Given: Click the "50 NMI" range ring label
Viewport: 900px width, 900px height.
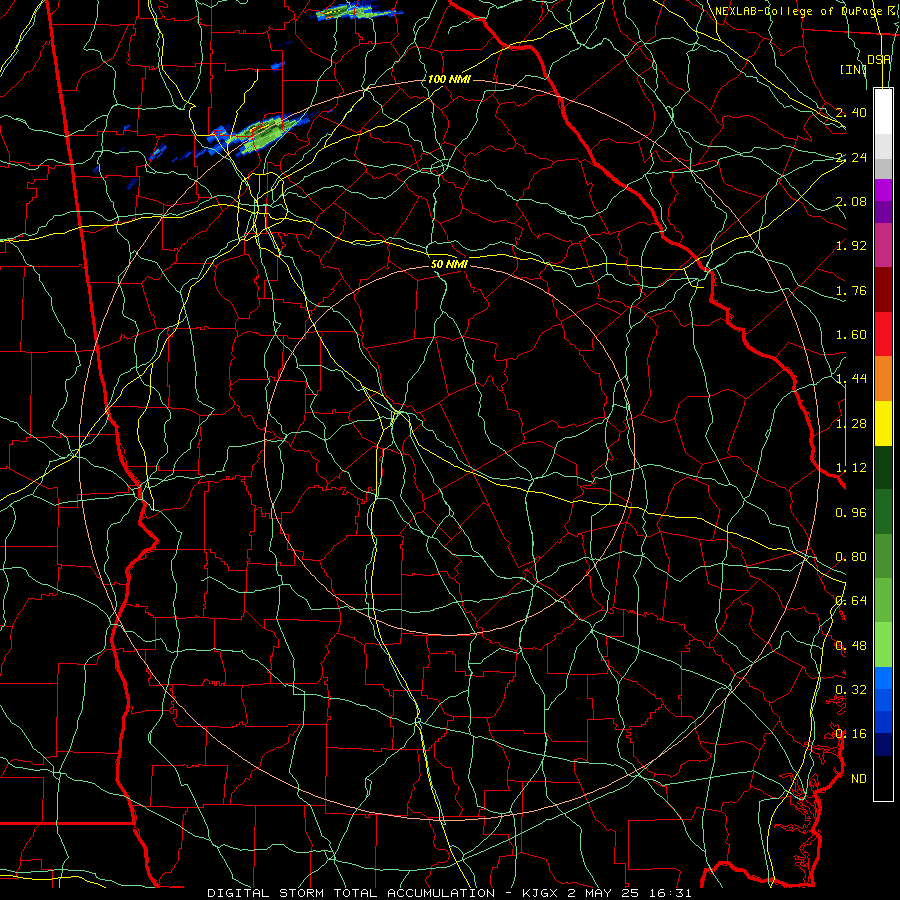Looking at the screenshot, I should coord(449,264).
